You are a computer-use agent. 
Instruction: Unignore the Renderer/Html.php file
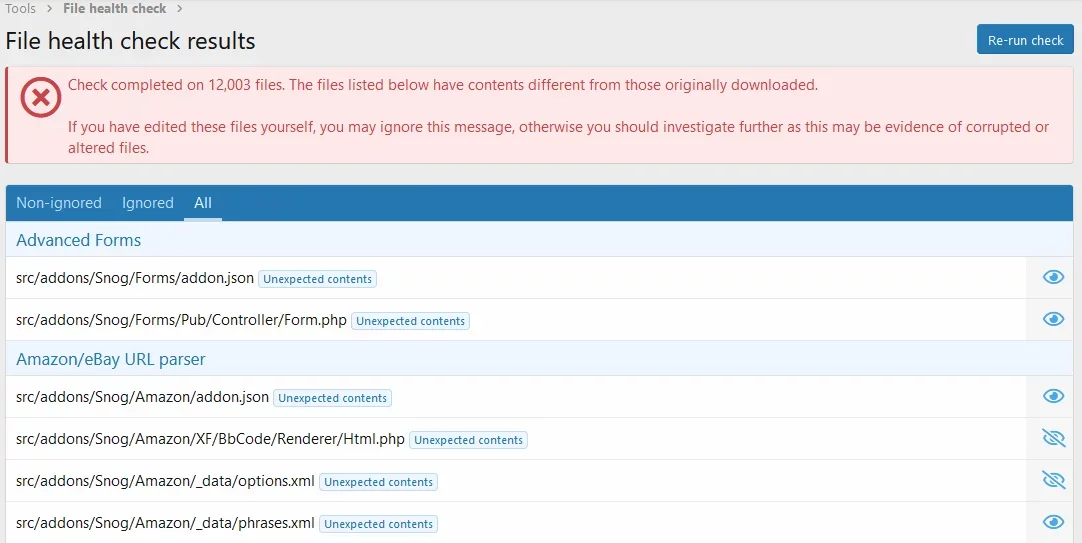tap(1053, 438)
